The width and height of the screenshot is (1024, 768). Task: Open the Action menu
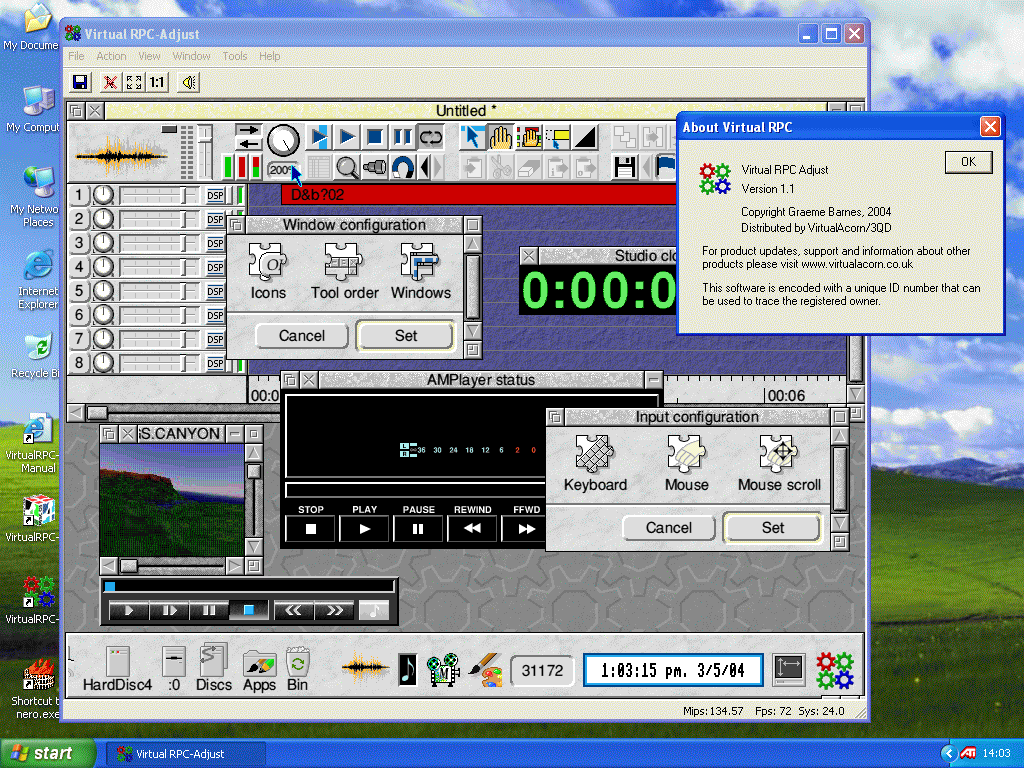coord(111,56)
